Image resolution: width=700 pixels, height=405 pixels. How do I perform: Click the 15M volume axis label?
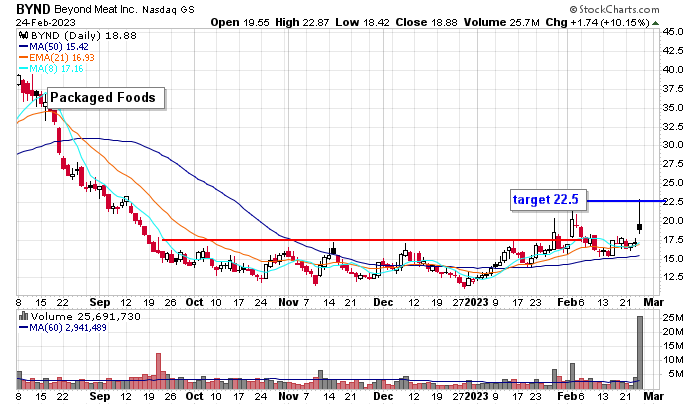[x=673, y=346]
